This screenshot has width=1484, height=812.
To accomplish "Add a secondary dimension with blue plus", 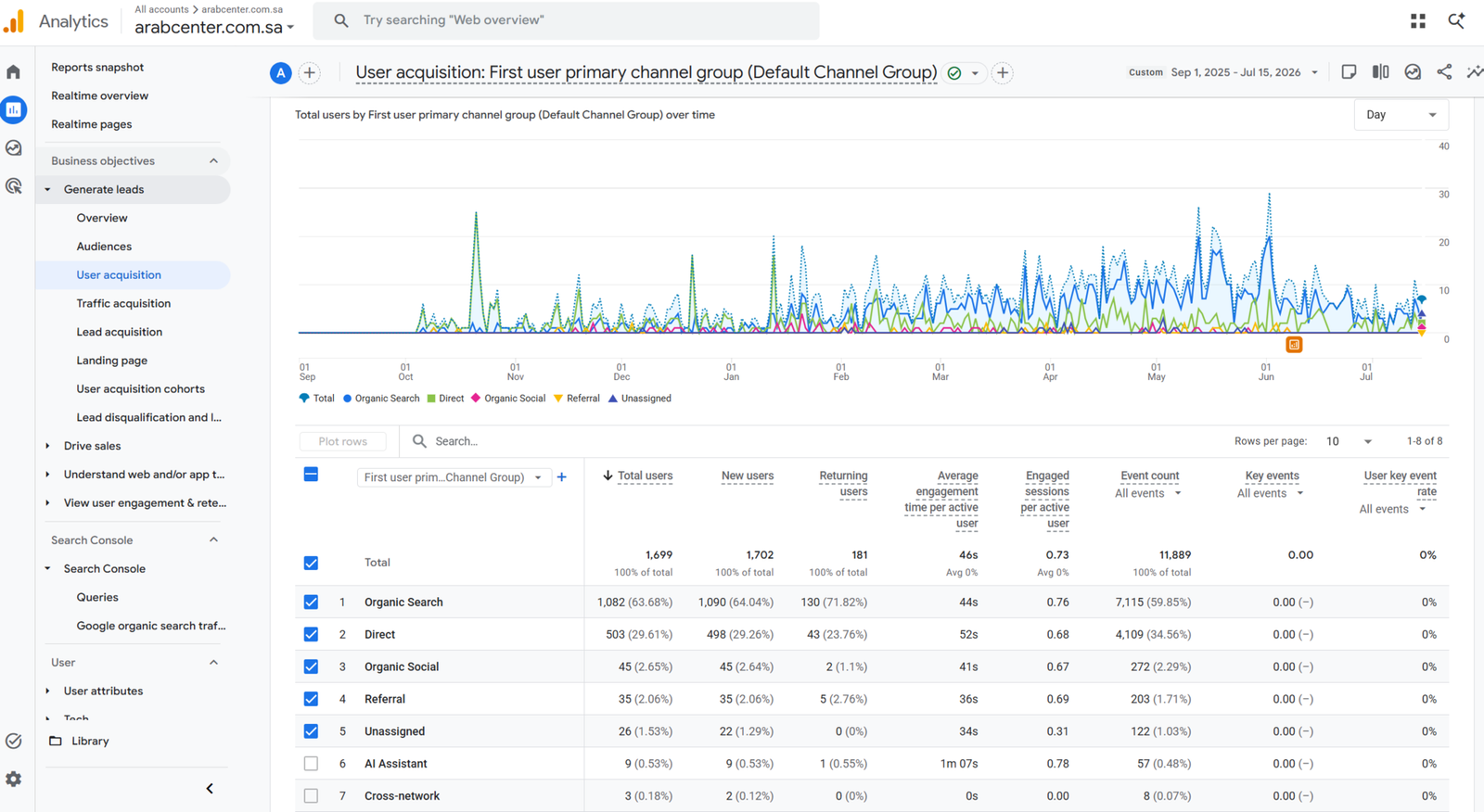I will click(x=562, y=477).
